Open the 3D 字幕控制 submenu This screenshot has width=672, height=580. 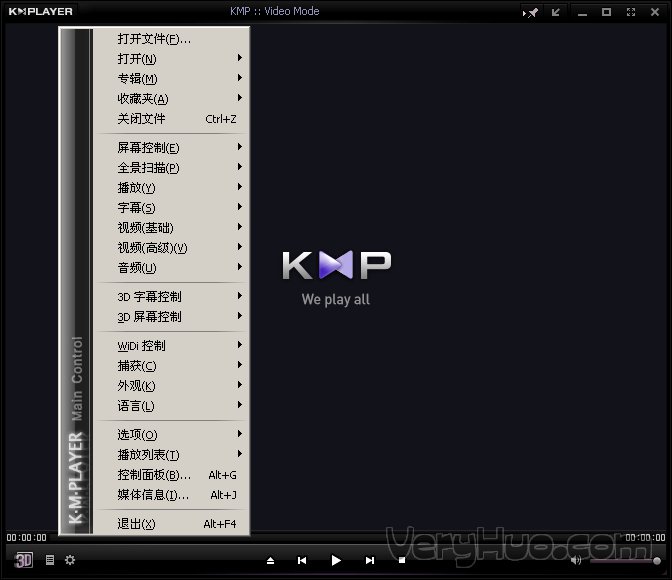click(171, 297)
